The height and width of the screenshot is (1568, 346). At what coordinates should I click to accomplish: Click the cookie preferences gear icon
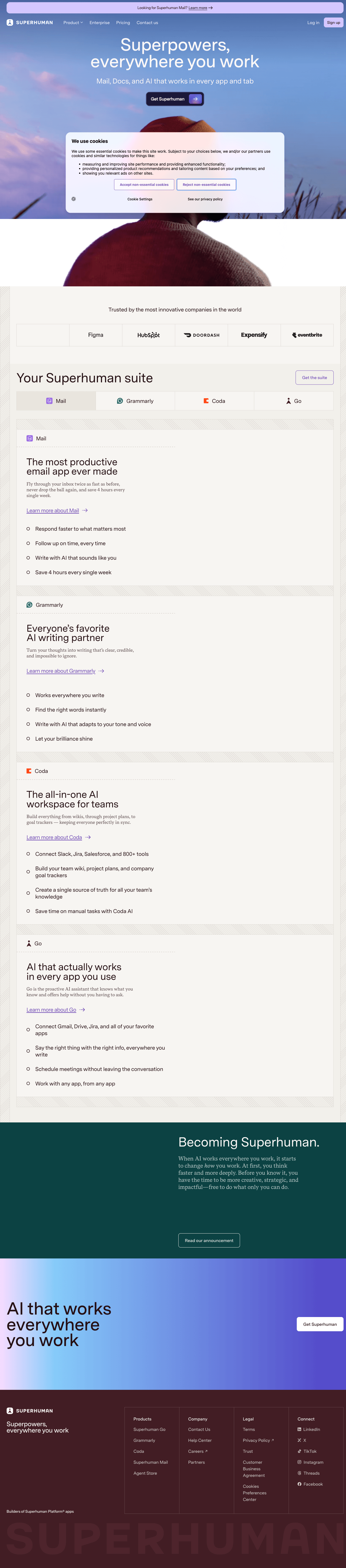point(74,199)
